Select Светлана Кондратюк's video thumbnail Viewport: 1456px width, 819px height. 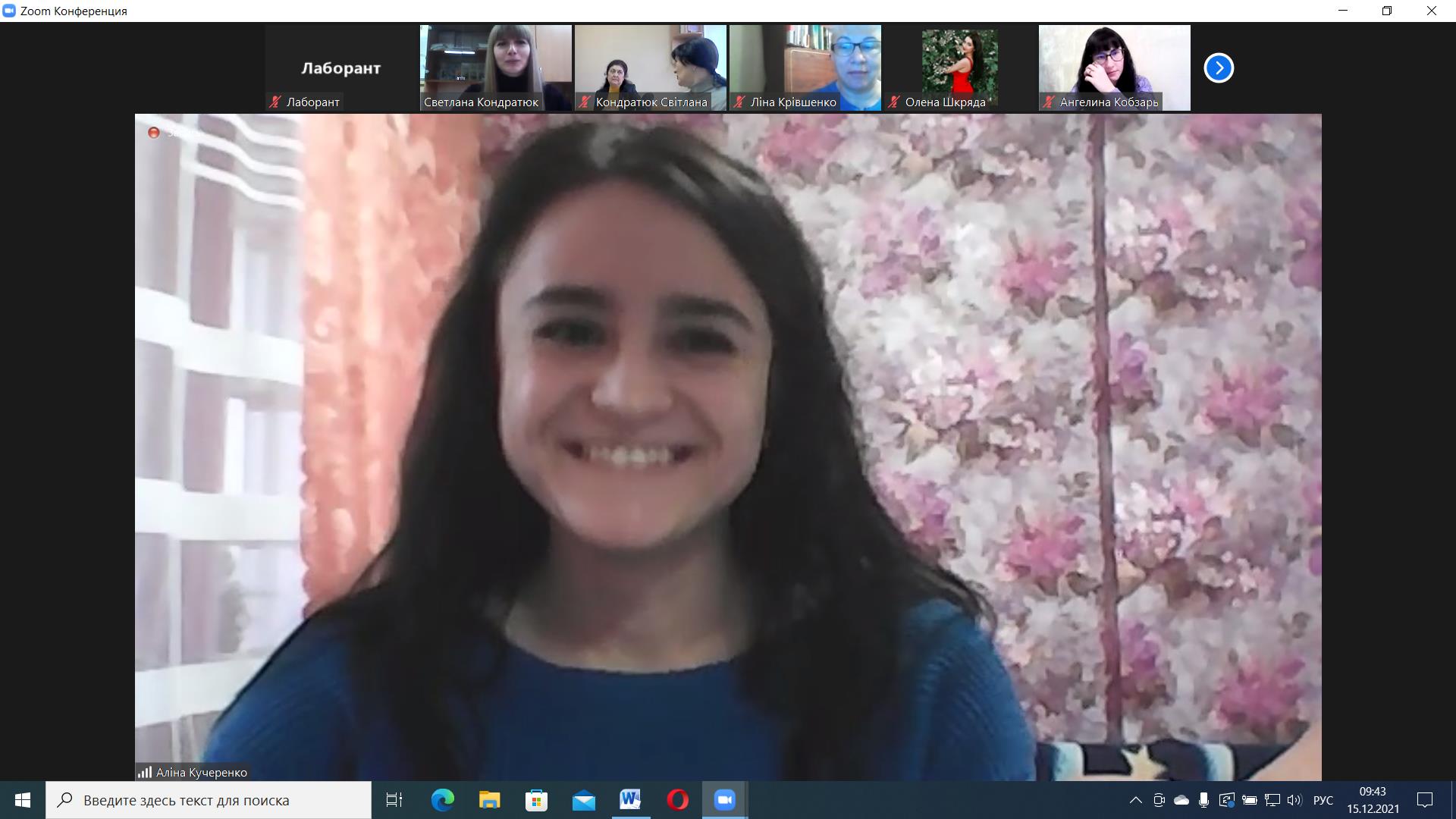pos(496,68)
